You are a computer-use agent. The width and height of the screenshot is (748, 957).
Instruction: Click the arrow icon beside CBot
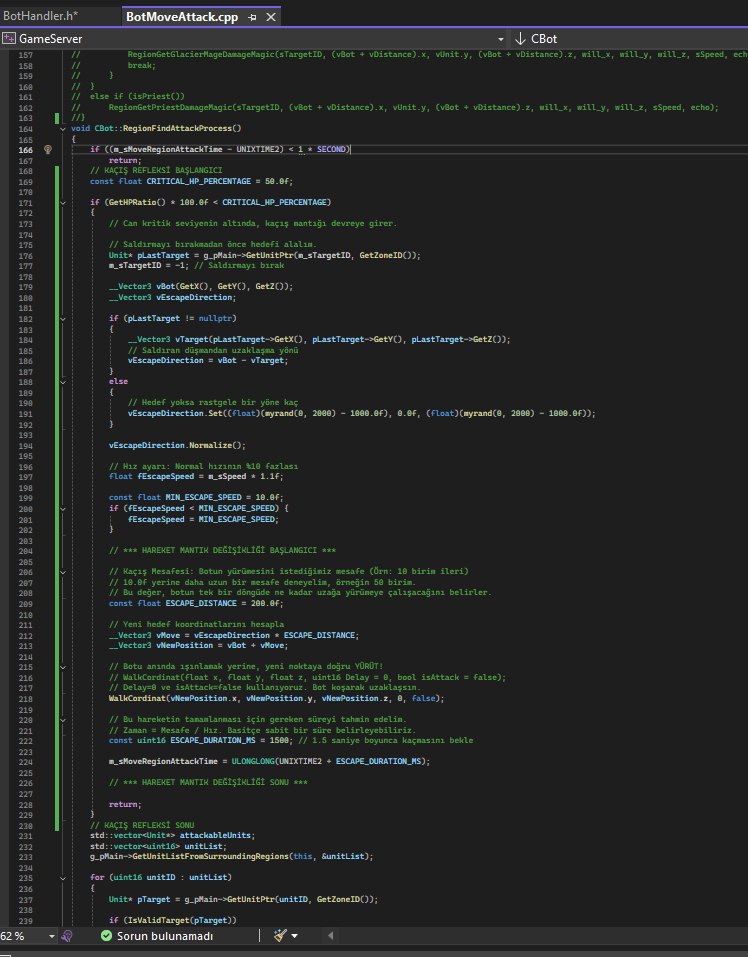click(x=520, y=38)
